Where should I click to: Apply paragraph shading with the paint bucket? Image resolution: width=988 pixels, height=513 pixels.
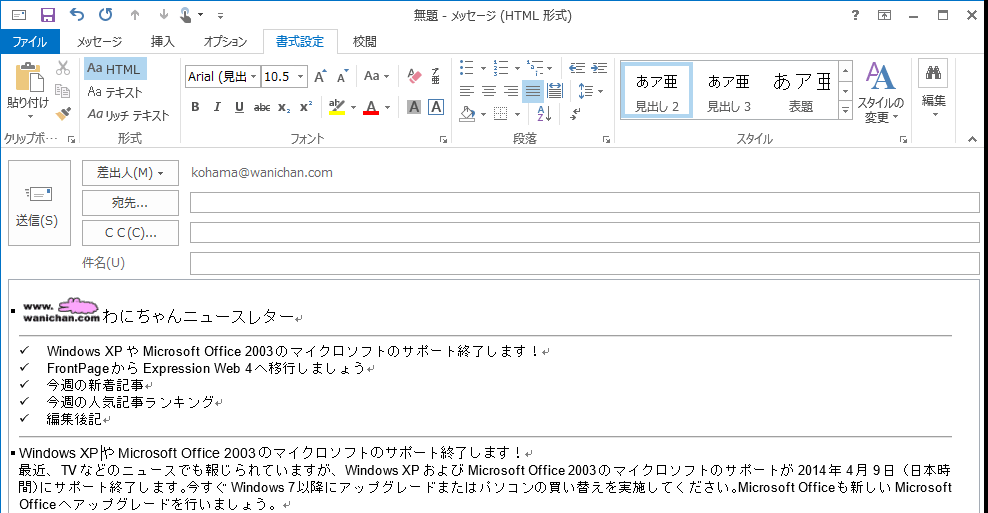pyautogui.click(x=467, y=114)
